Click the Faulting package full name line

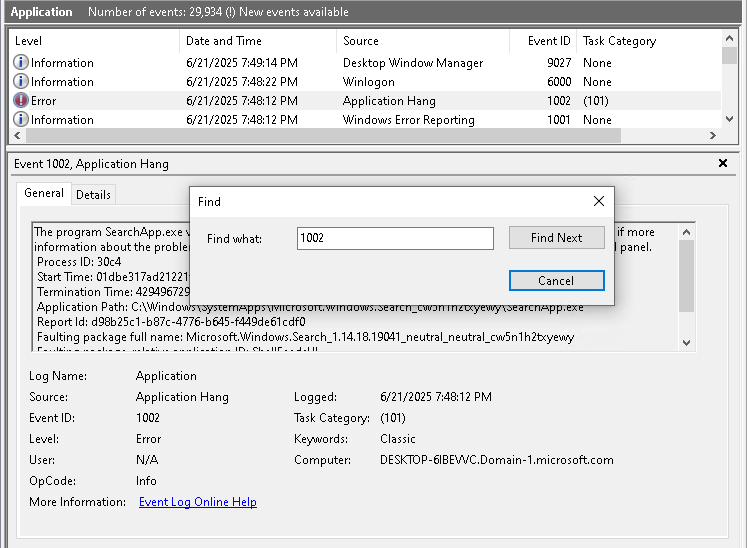point(305,337)
